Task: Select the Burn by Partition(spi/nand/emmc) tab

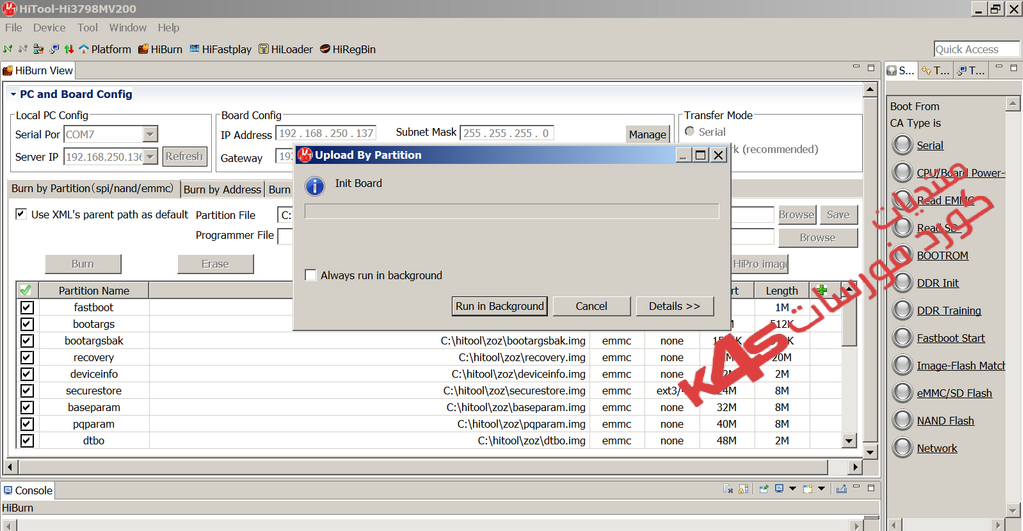Action: (93, 188)
